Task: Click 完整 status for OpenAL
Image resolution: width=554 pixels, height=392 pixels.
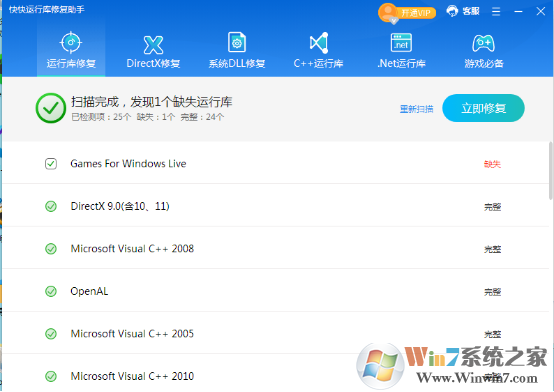Action: pyautogui.click(x=492, y=292)
